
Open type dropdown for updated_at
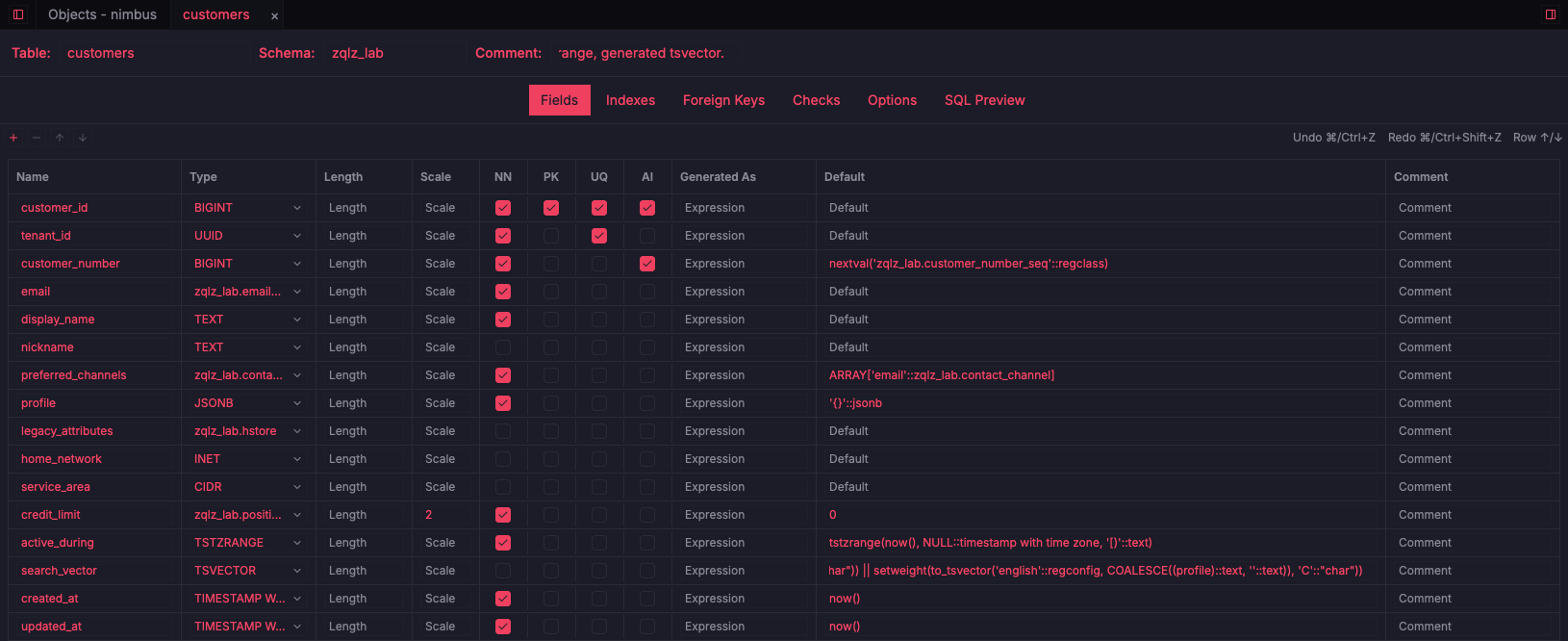(248, 627)
